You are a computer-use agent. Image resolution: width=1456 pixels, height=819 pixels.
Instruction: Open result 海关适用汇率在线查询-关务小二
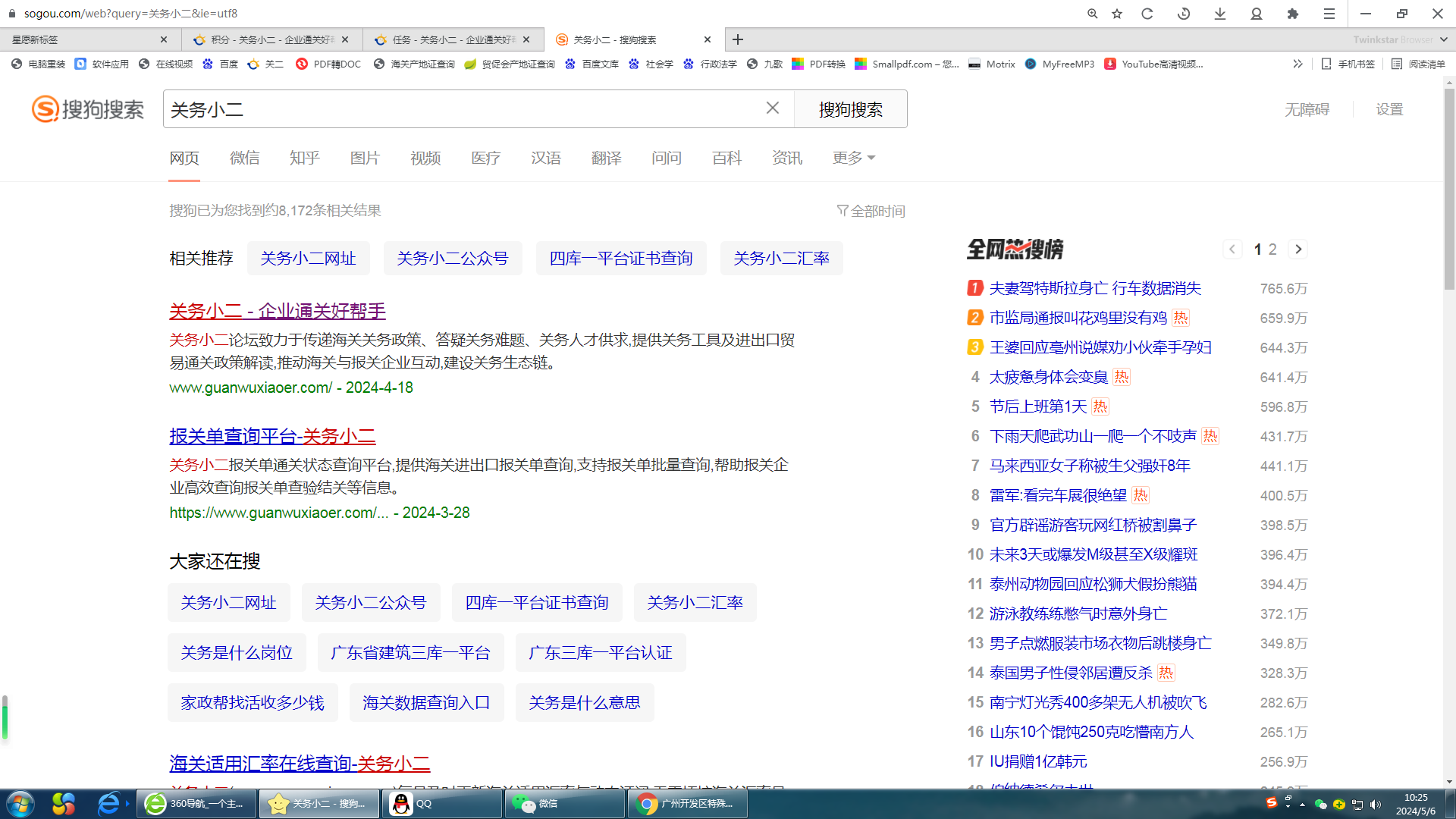click(x=300, y=764)
